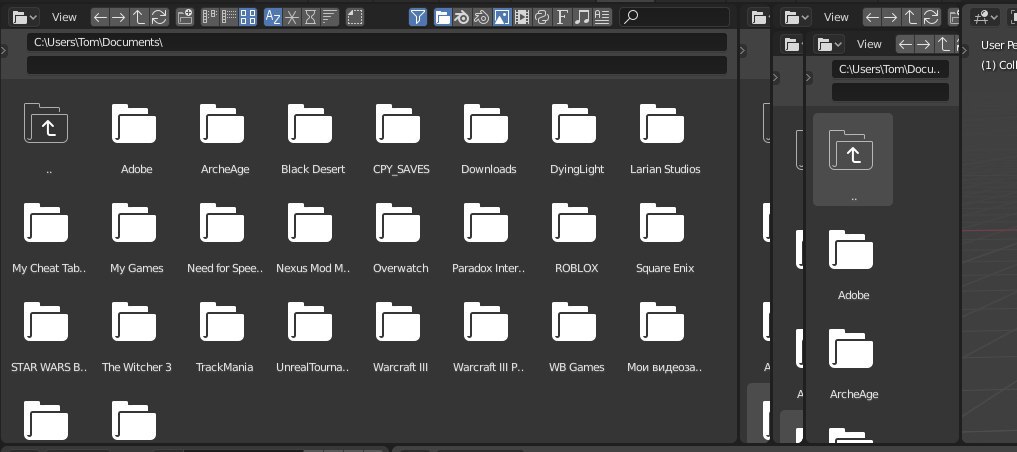Switch to vertical list display mode
The height and width of the screenshot is (452, 1017).
[209, 18]
